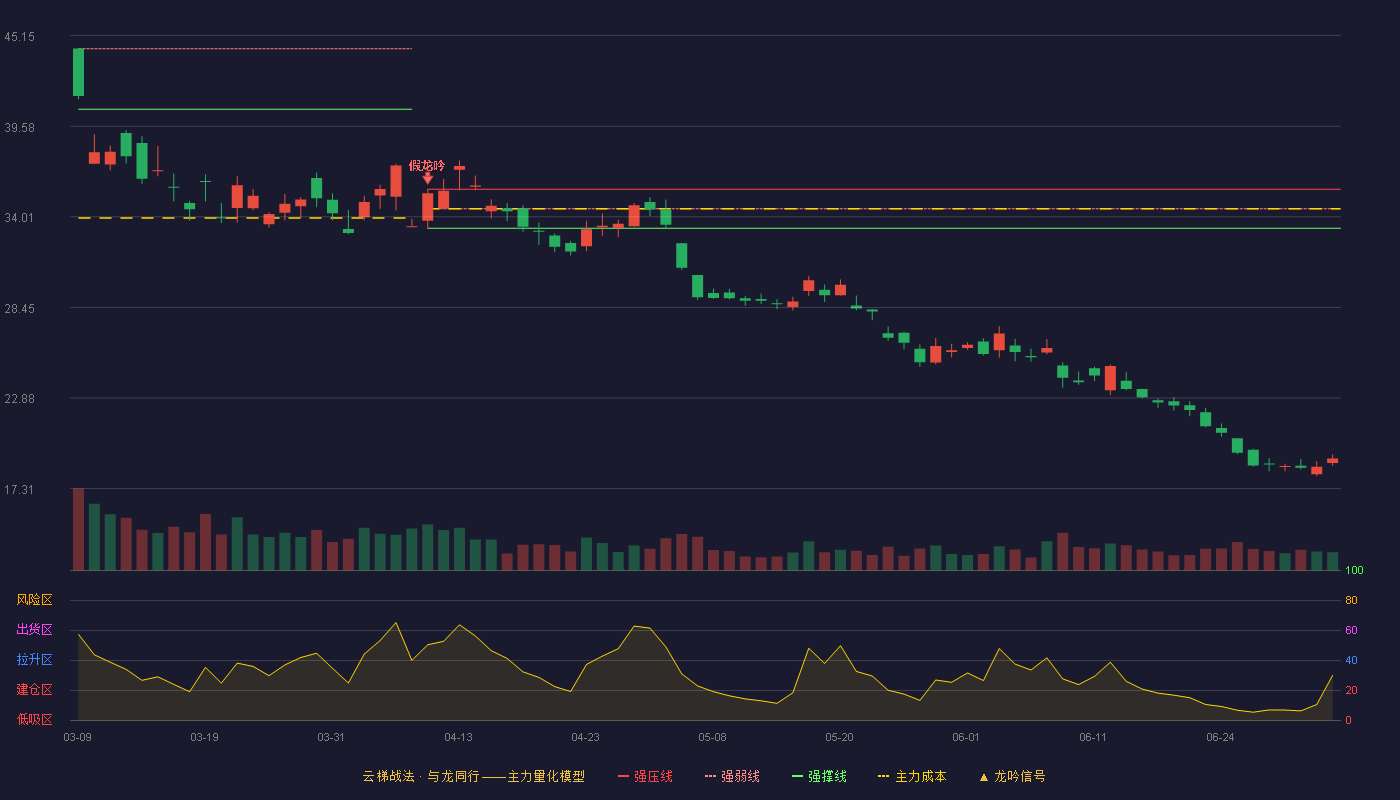Toggle the 强撑线 legend item
Image resolution: width=1400 pixels, height=800 pixels.
pyautogui.click(x=819, y=776)
